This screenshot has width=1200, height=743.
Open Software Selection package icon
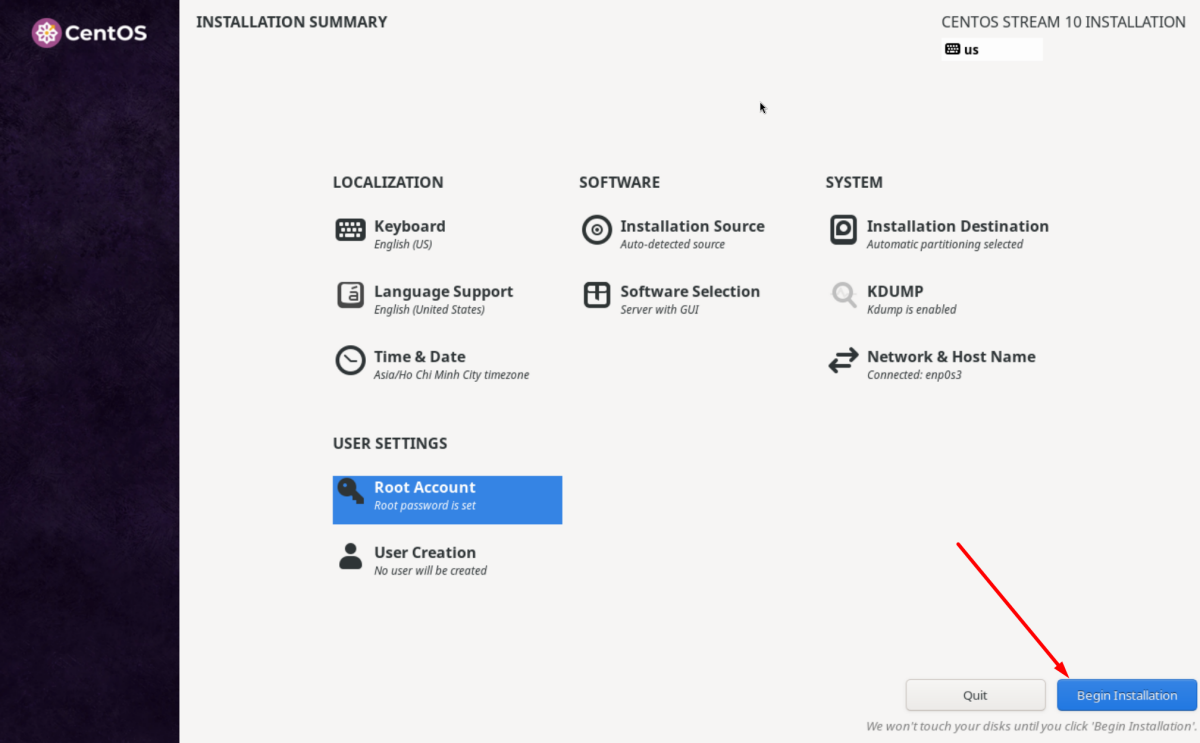597,295
